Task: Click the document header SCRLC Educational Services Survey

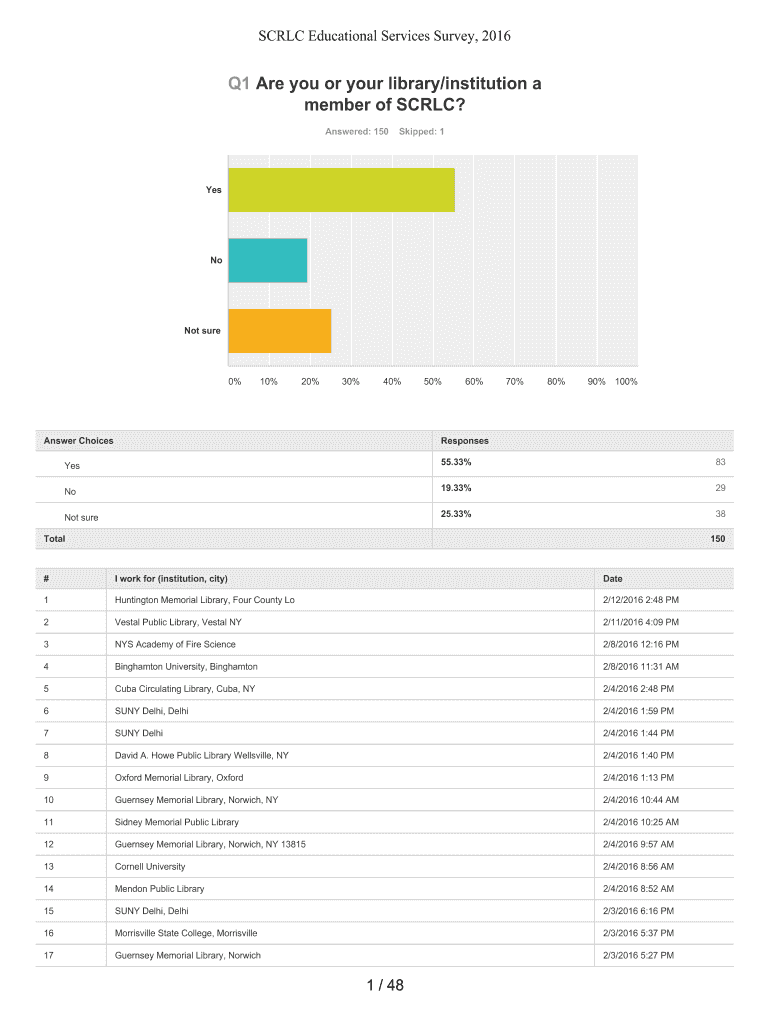Action: (385, 37)
